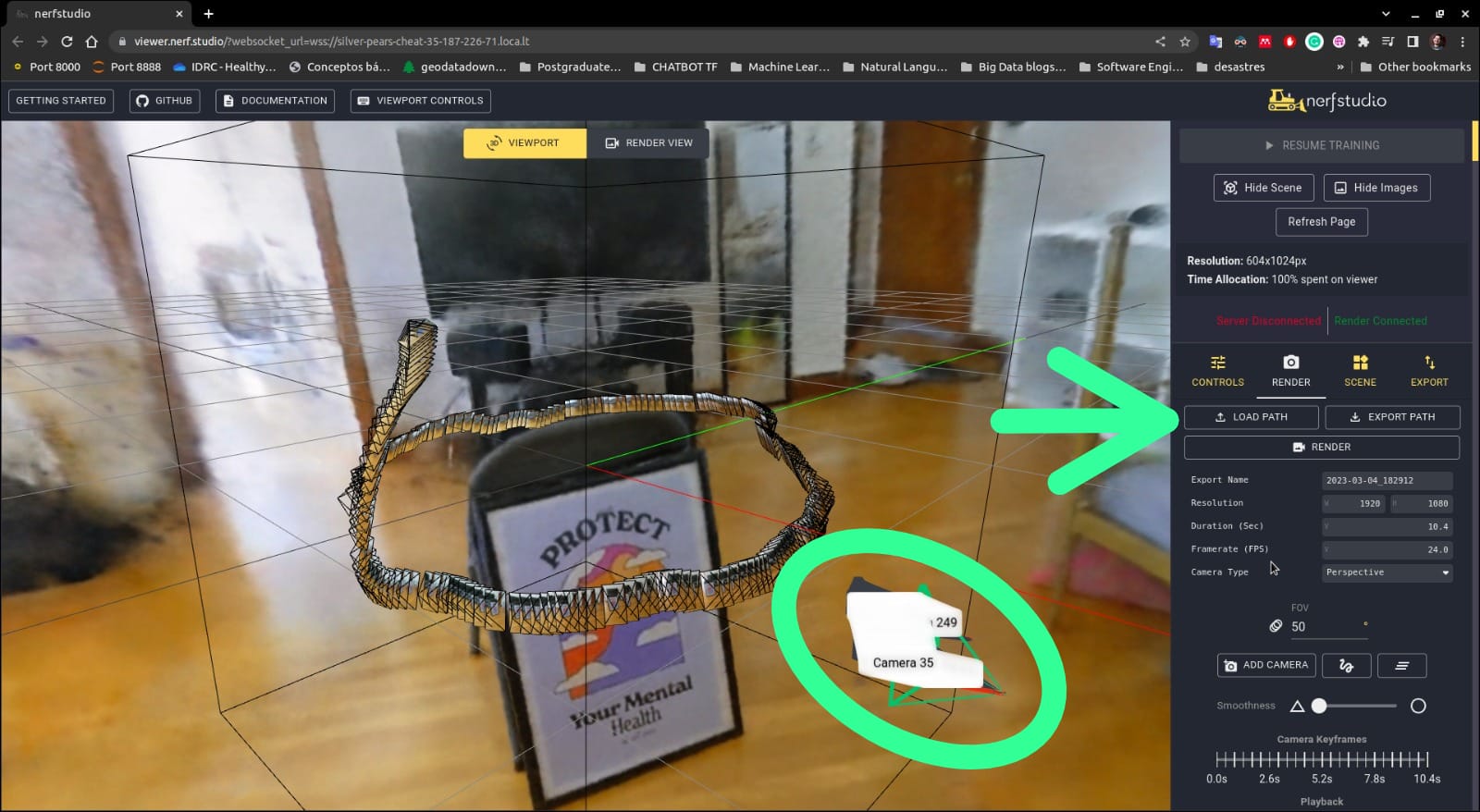Toggle Hide Images
The height and width of the screenshot is (812, 1480).
1376,188
